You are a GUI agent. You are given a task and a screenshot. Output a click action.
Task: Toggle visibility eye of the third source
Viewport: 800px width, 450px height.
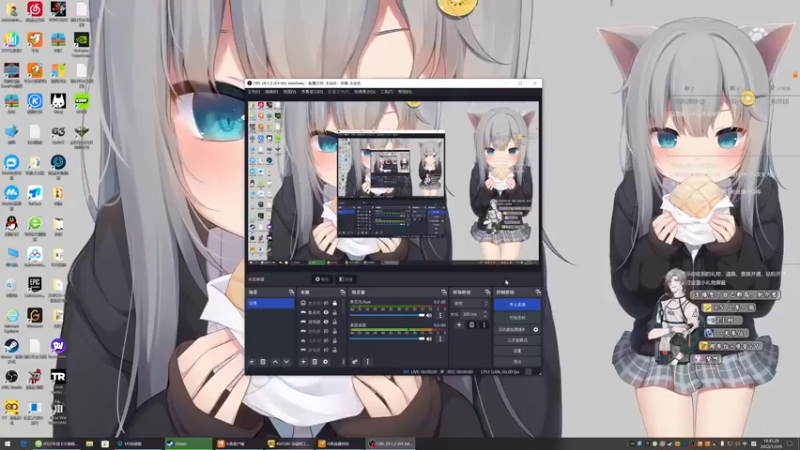(x=326, y=322)
